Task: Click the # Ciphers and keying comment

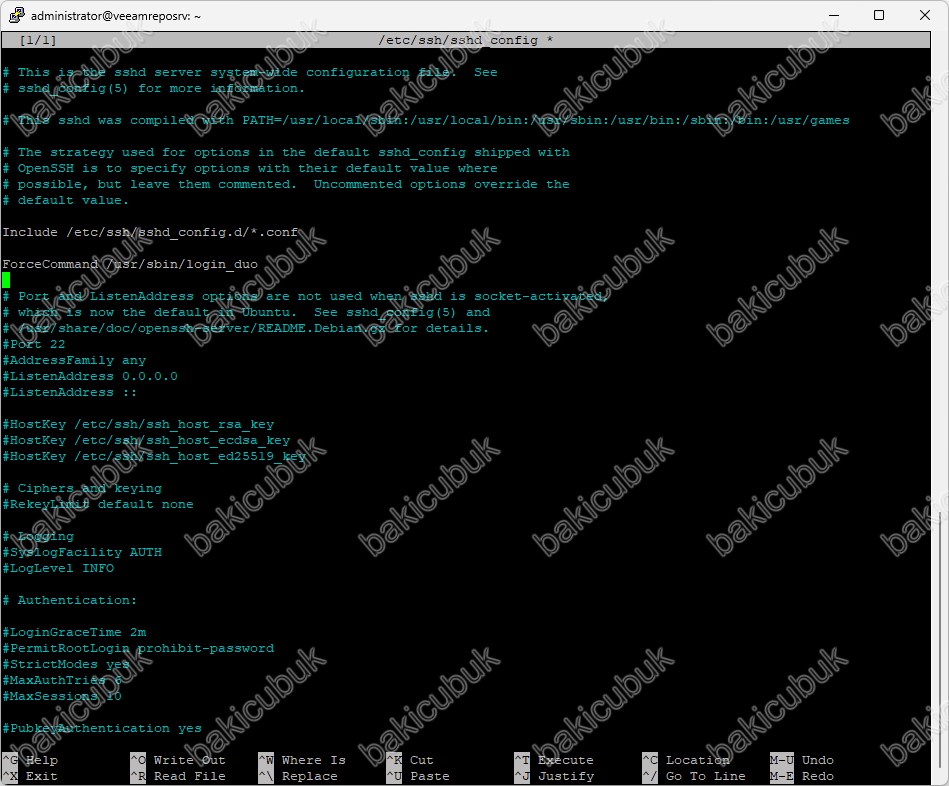Action: click(x=82, y=488)
